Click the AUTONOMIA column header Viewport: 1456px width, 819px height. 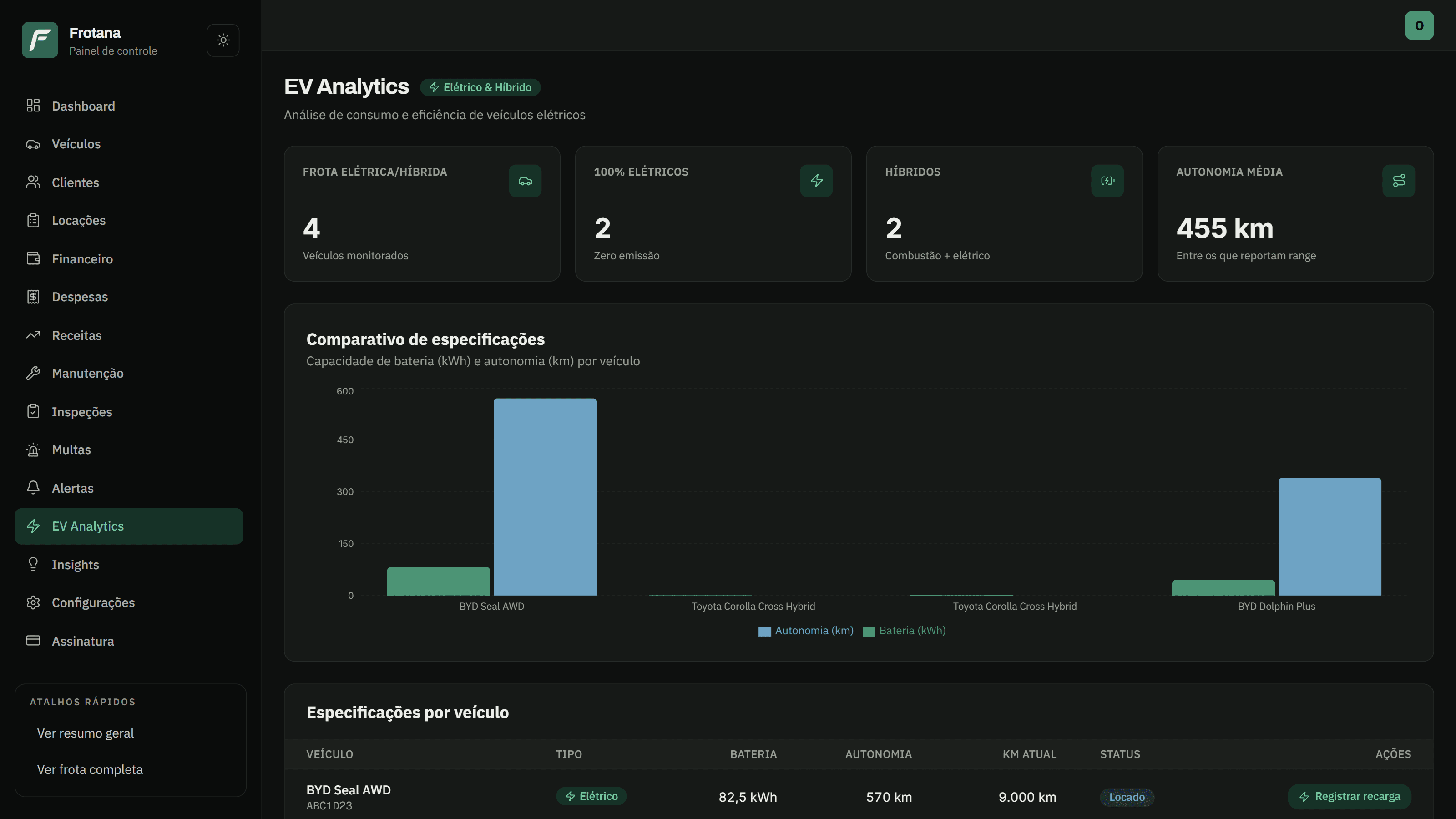pyautogui.click(x=878, y=754)
